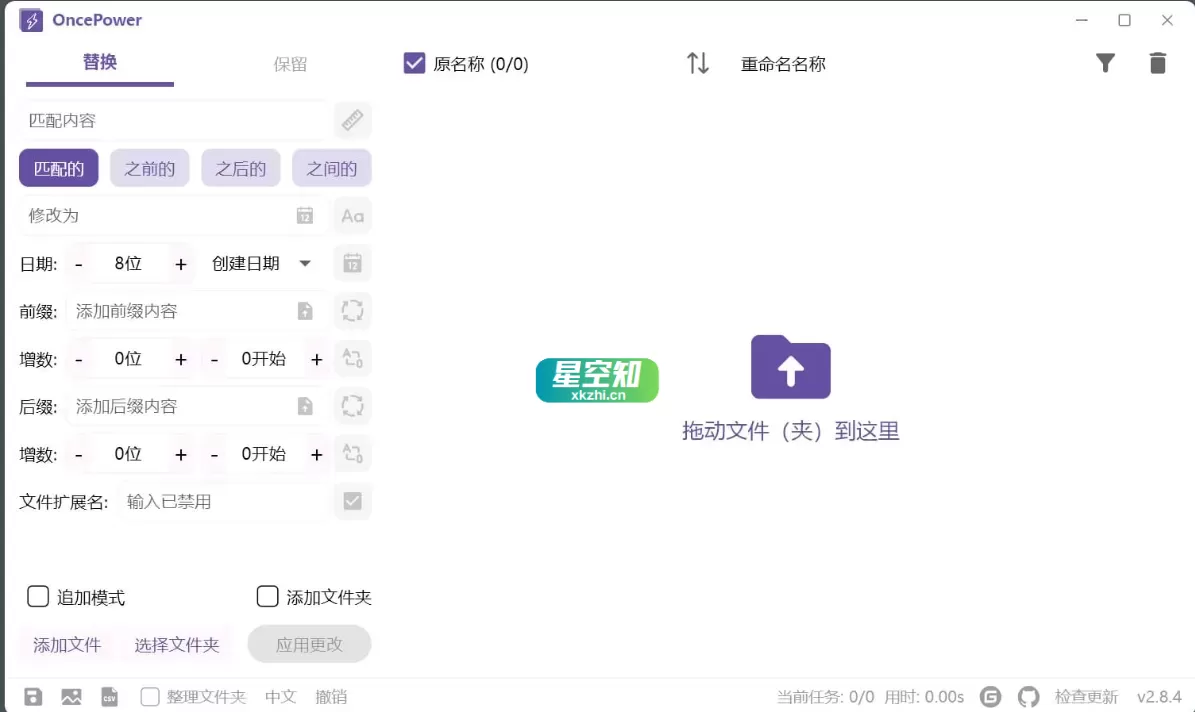
Task: Open the GitHub icon in status bar
Action: [1029, 696]
